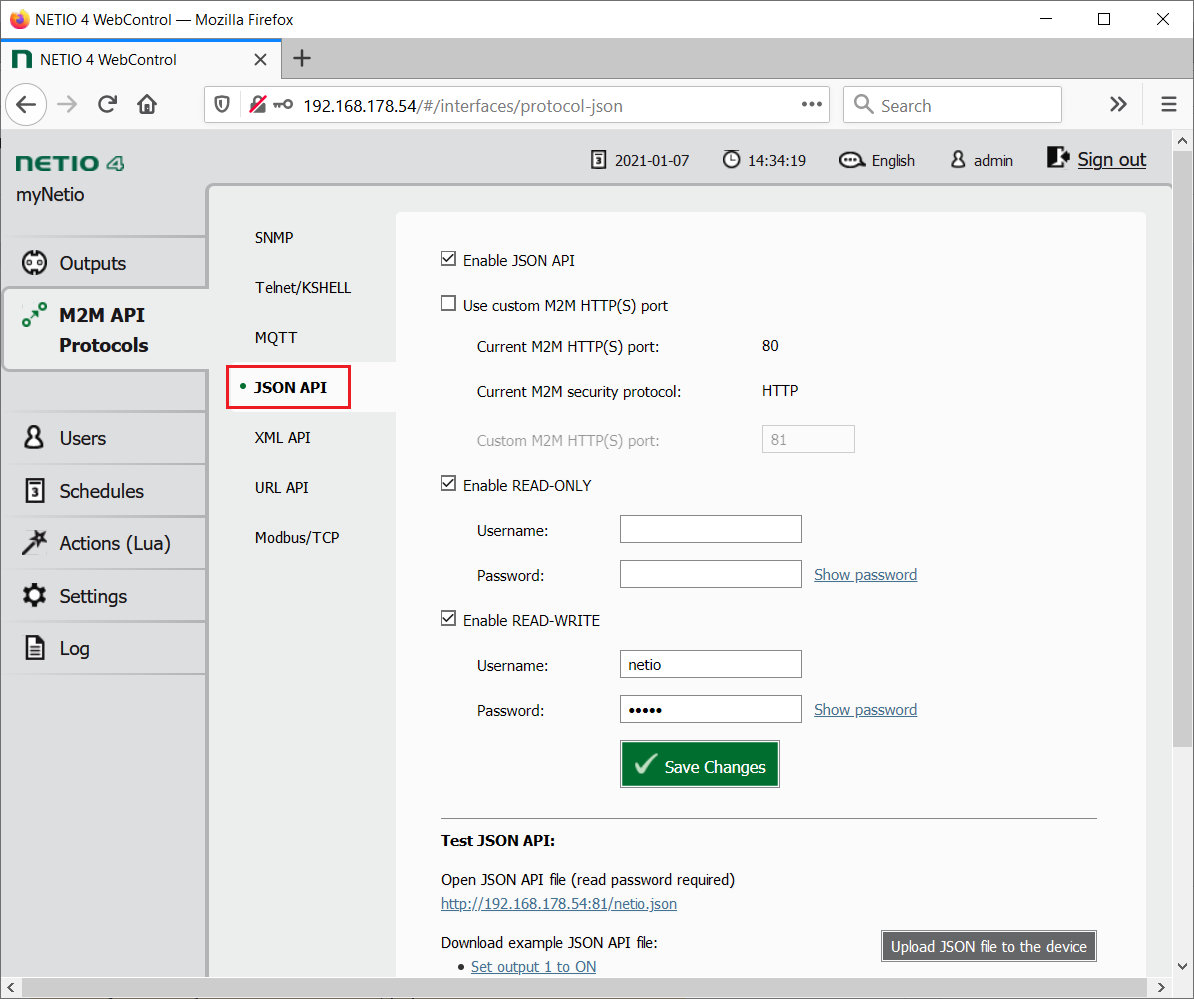Viewport: 1194px width, 999px height.
Task: Show the READ-WRITE password
Action: [x=865, y=710]
